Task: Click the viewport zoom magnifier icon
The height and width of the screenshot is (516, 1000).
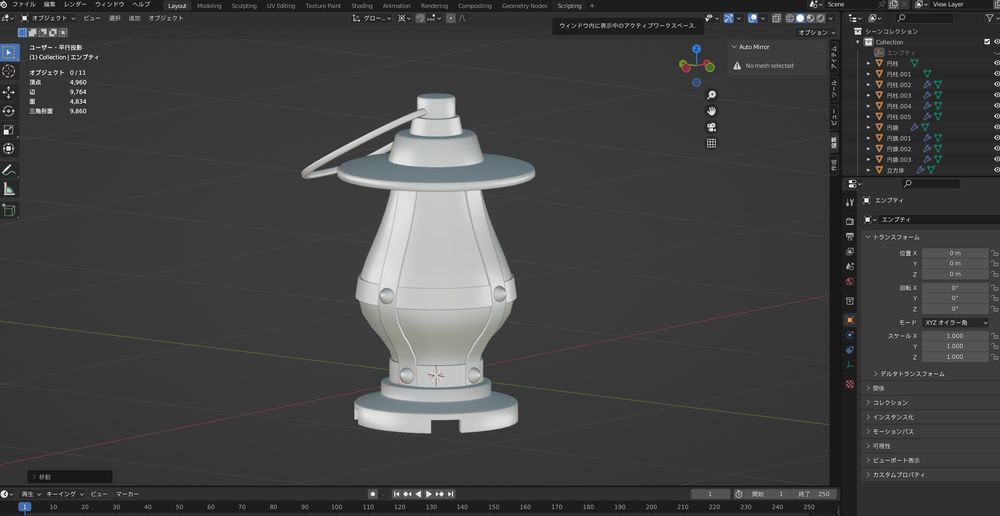Action: pos(711,95)
